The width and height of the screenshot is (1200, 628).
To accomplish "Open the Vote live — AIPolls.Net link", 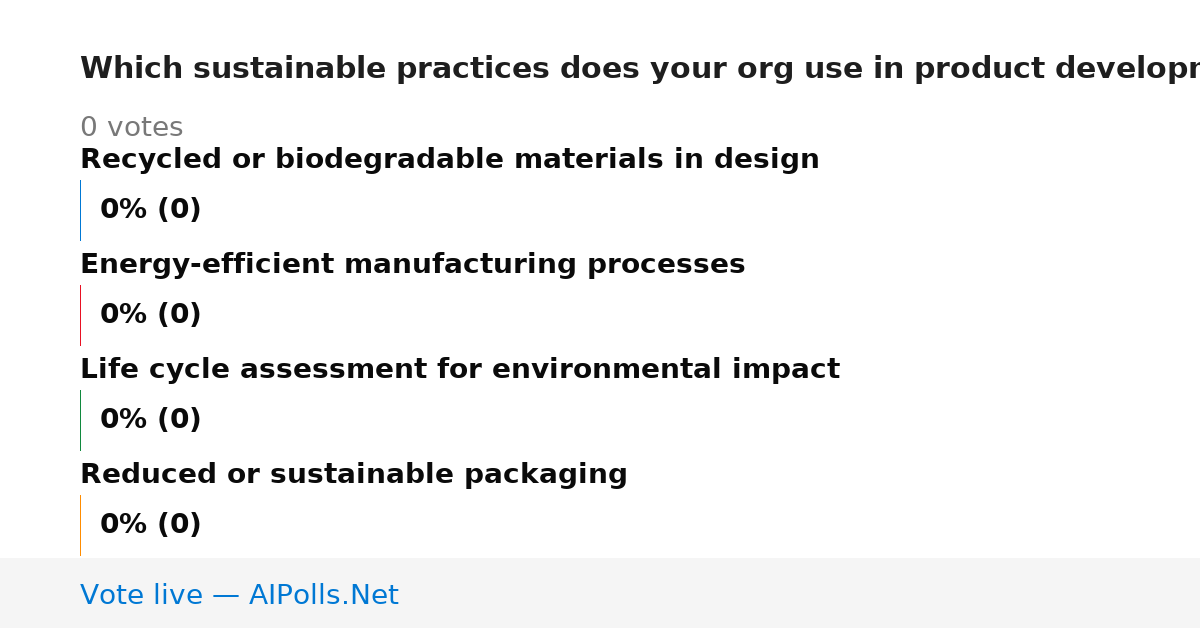I will coord(239,596).
